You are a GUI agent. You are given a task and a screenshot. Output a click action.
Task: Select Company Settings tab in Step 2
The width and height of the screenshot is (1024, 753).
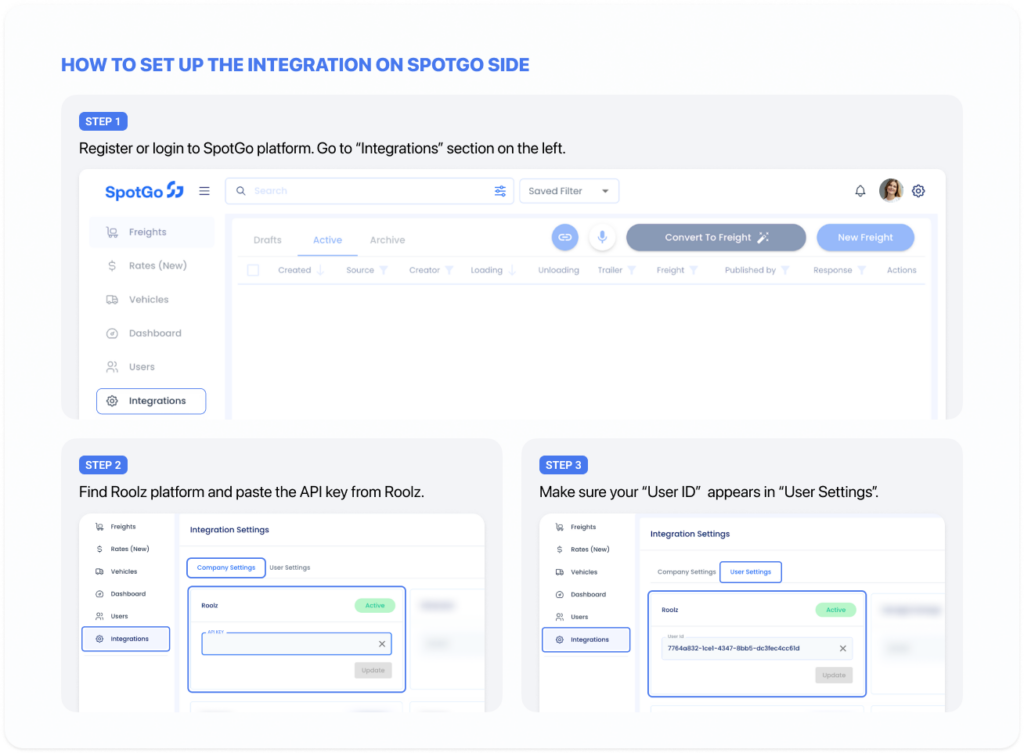click(x=226, y=568)
